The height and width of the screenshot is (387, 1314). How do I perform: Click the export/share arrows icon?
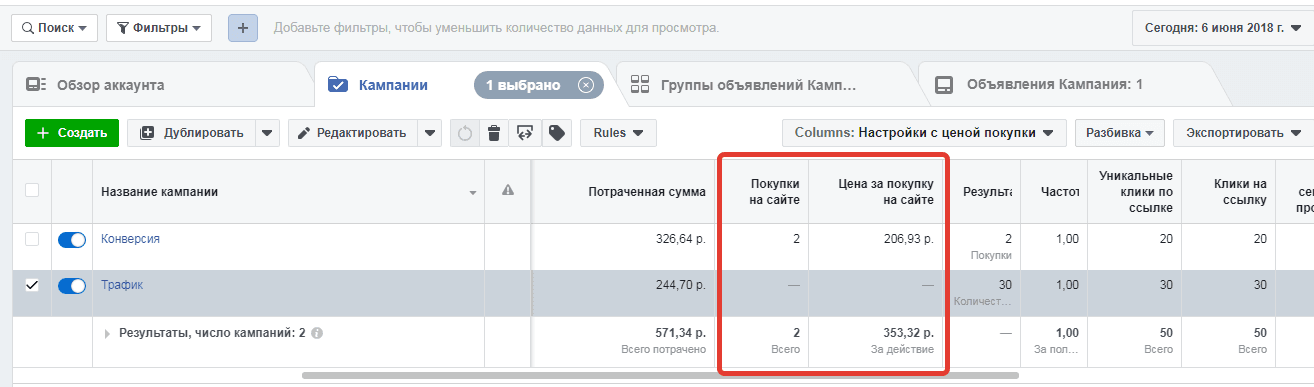[x=524, y=133]
